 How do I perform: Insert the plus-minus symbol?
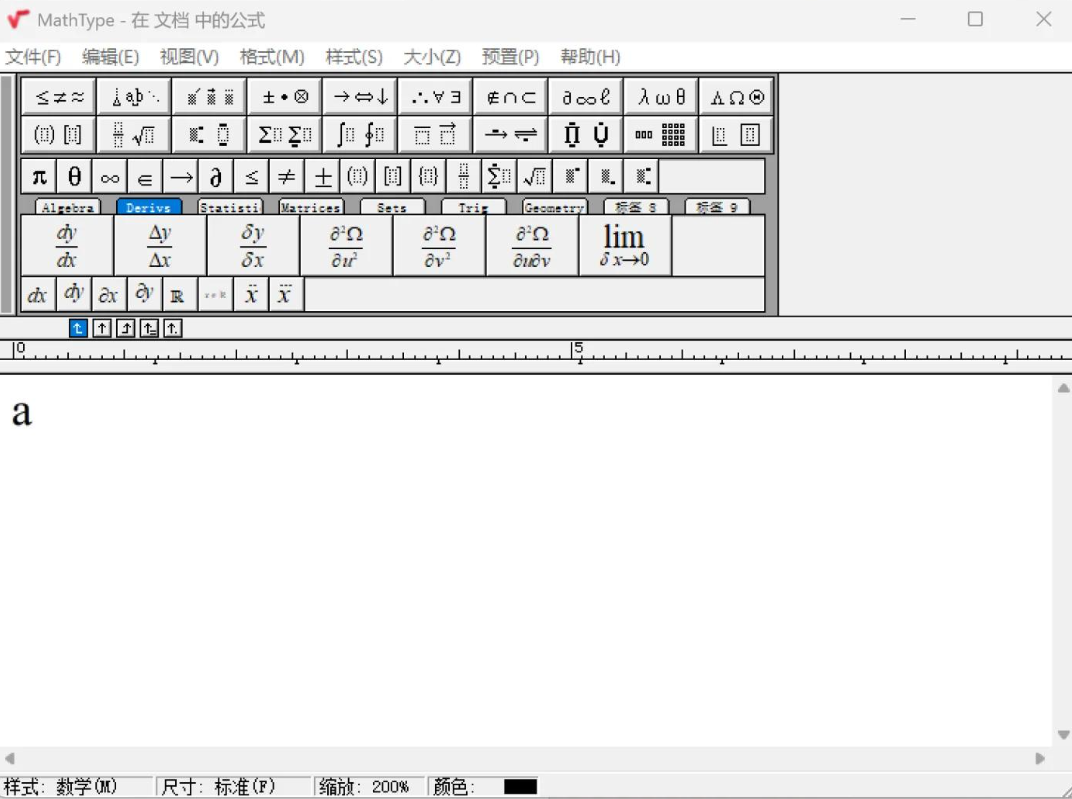click(x=323, y=177)
